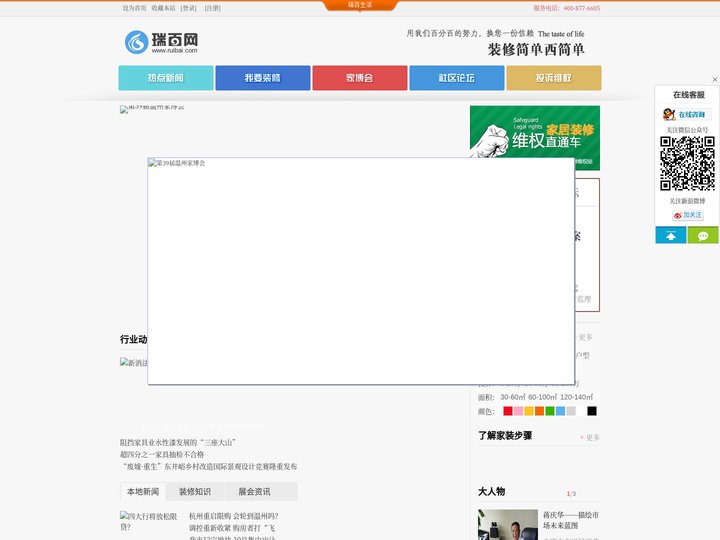
Task: Switch to the 装修知识 tab
Action: tap(195, 491)
